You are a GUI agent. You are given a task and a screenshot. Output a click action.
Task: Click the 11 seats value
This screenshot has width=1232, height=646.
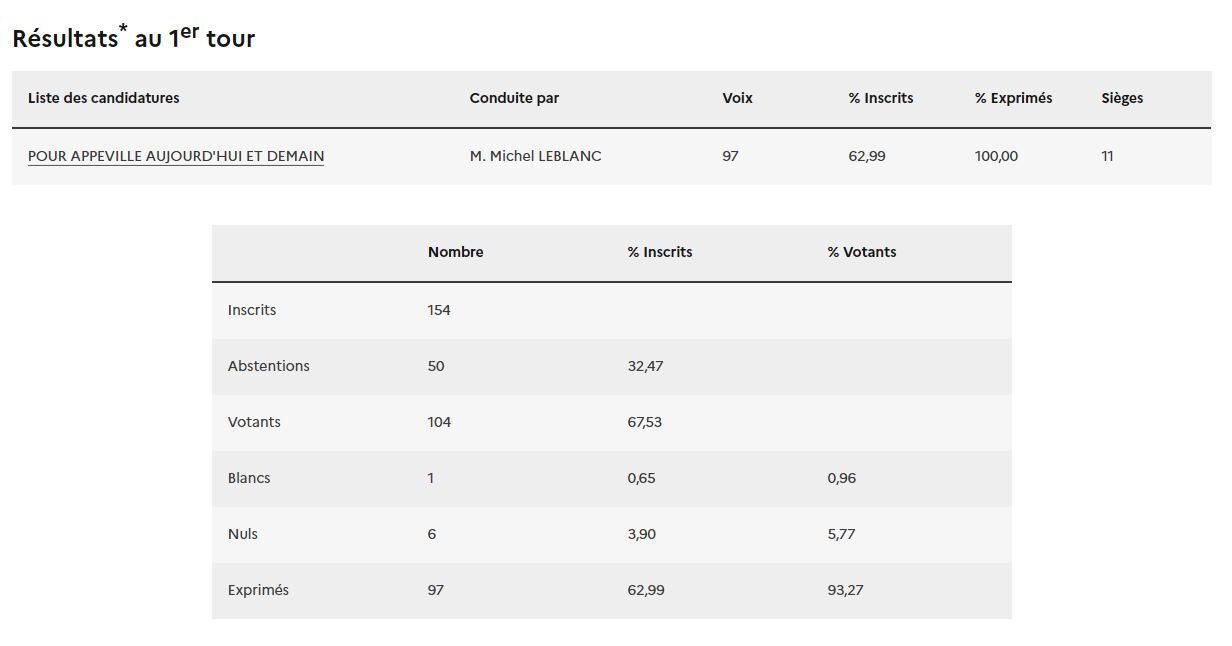[x=1107, y=156]
